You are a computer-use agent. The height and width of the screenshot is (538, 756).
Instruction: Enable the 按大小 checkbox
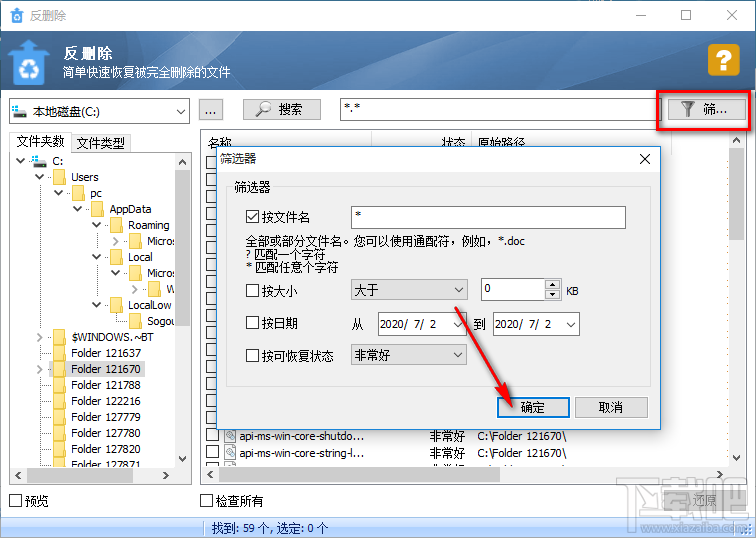tap(252, 290)
